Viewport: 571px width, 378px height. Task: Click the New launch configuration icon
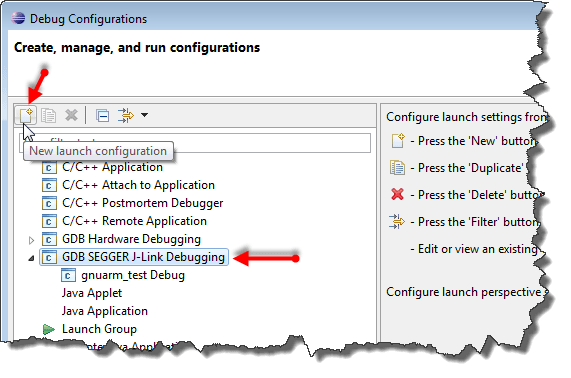26,115
